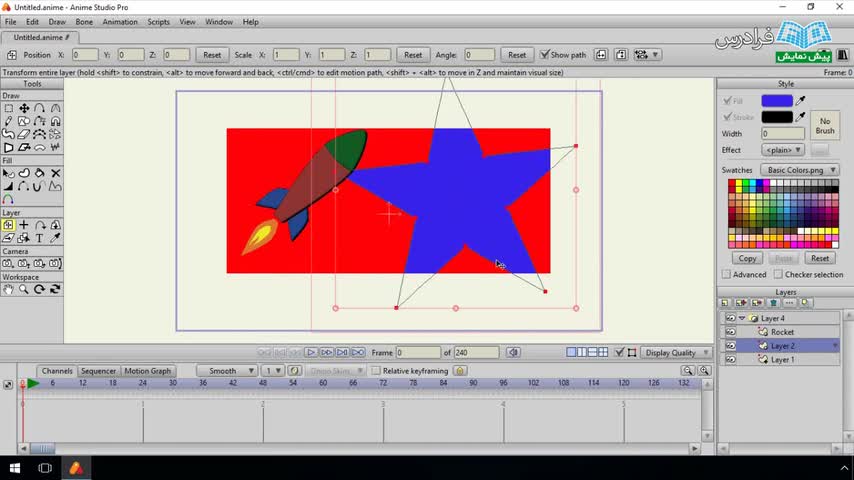Image resolution: width=854 pixels, height=480 pixels.
Task: Open toolbar options dropdown arrow after flip icons
Action: pyautogui.click(x=655, y=54)
